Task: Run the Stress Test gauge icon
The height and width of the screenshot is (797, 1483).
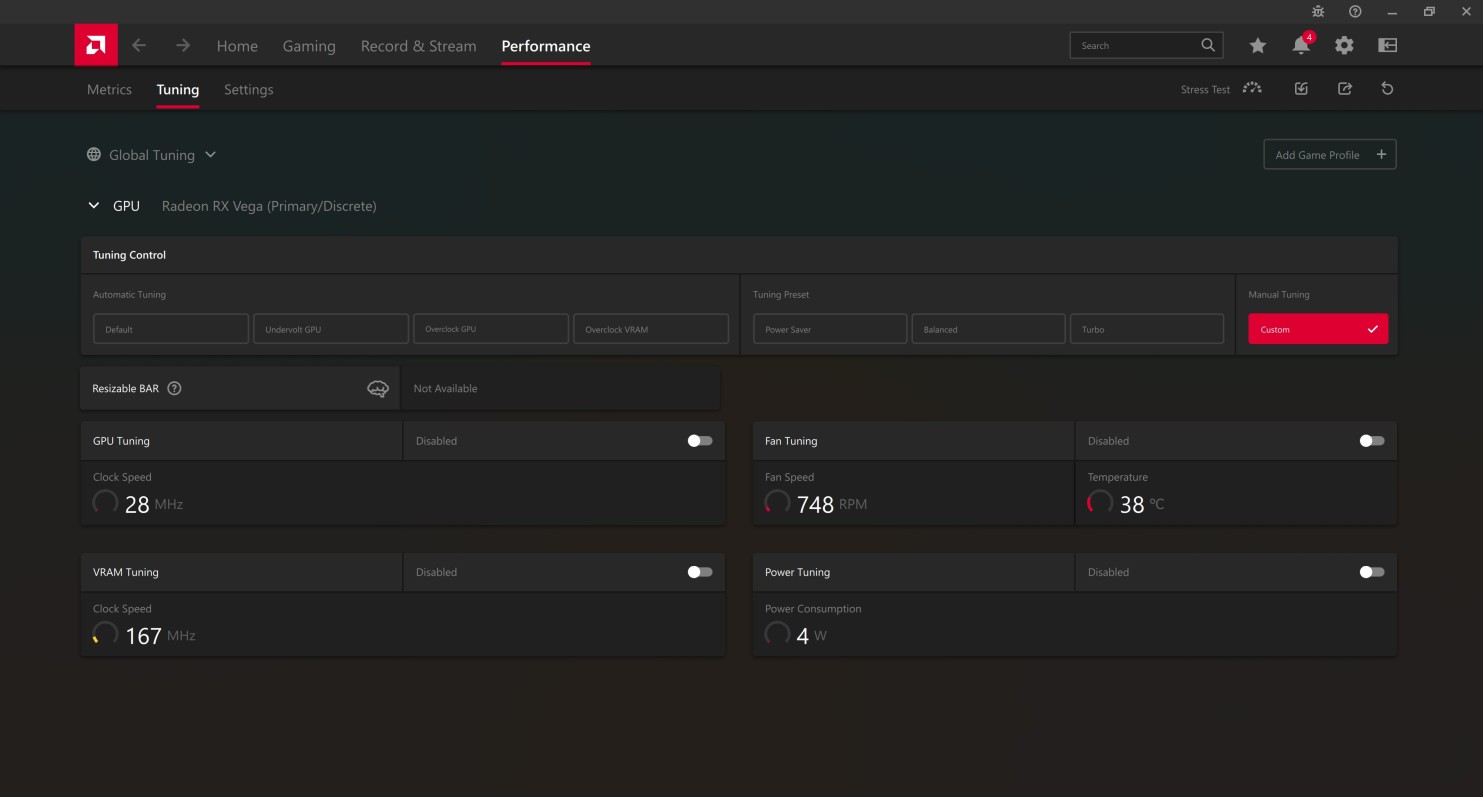Action: click(x=1252, y=89)
